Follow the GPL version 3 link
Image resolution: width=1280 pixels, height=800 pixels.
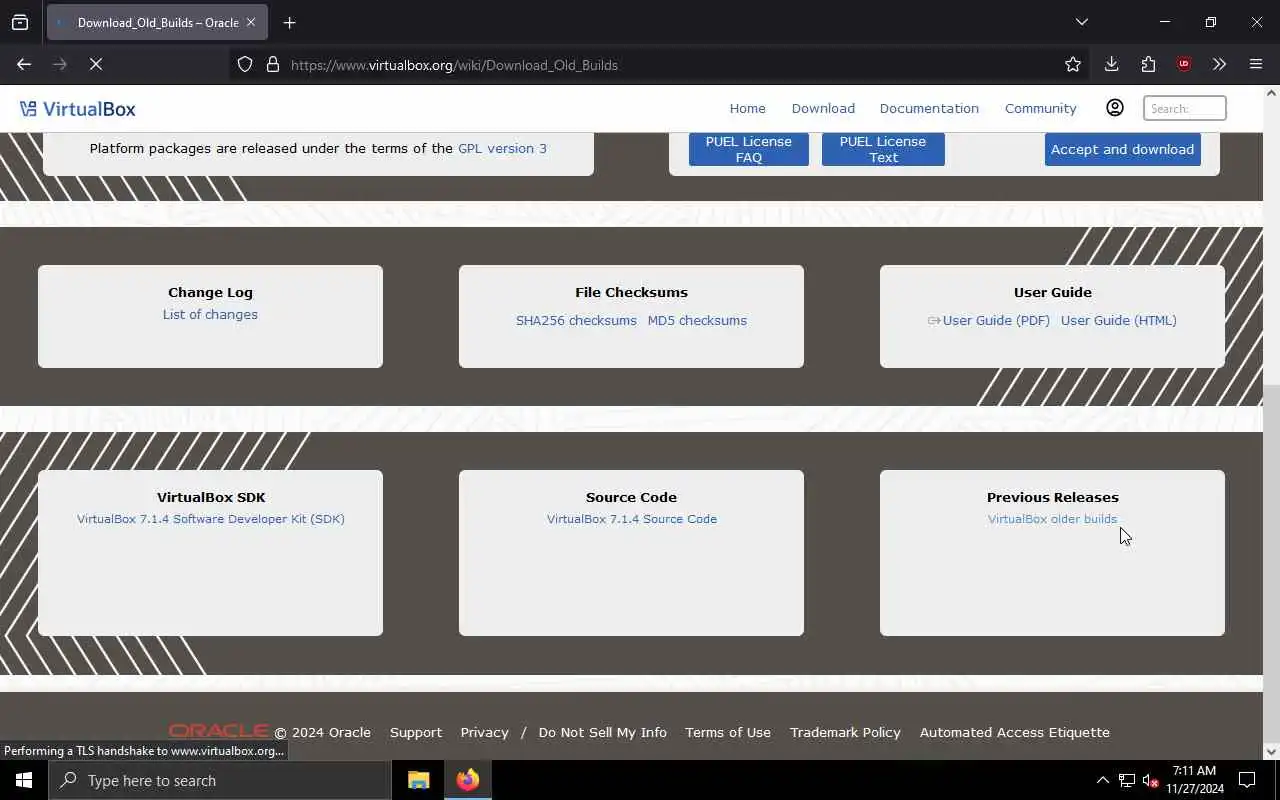(502, 148)
